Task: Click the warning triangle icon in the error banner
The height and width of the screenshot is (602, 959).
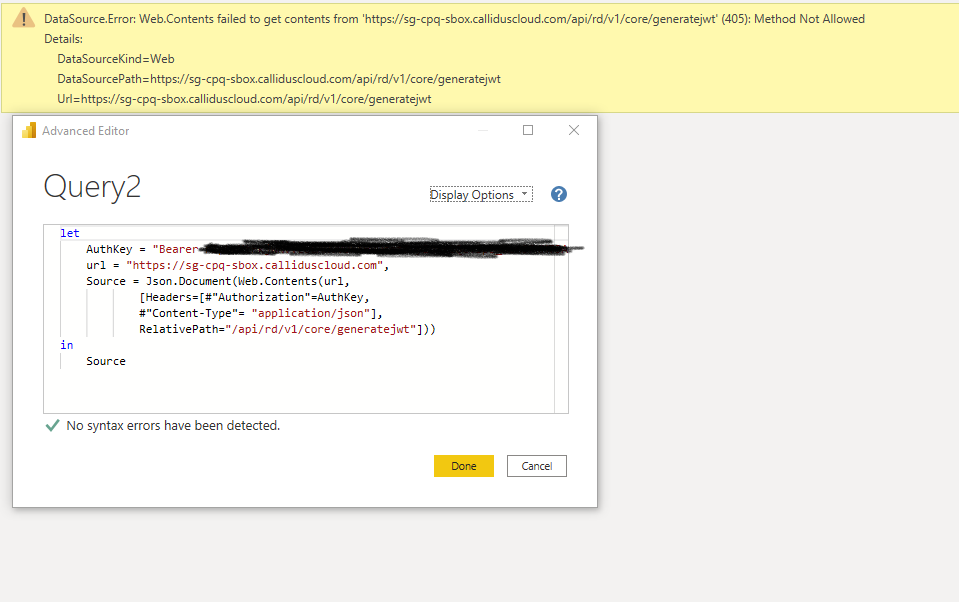Action: [23, 18]
